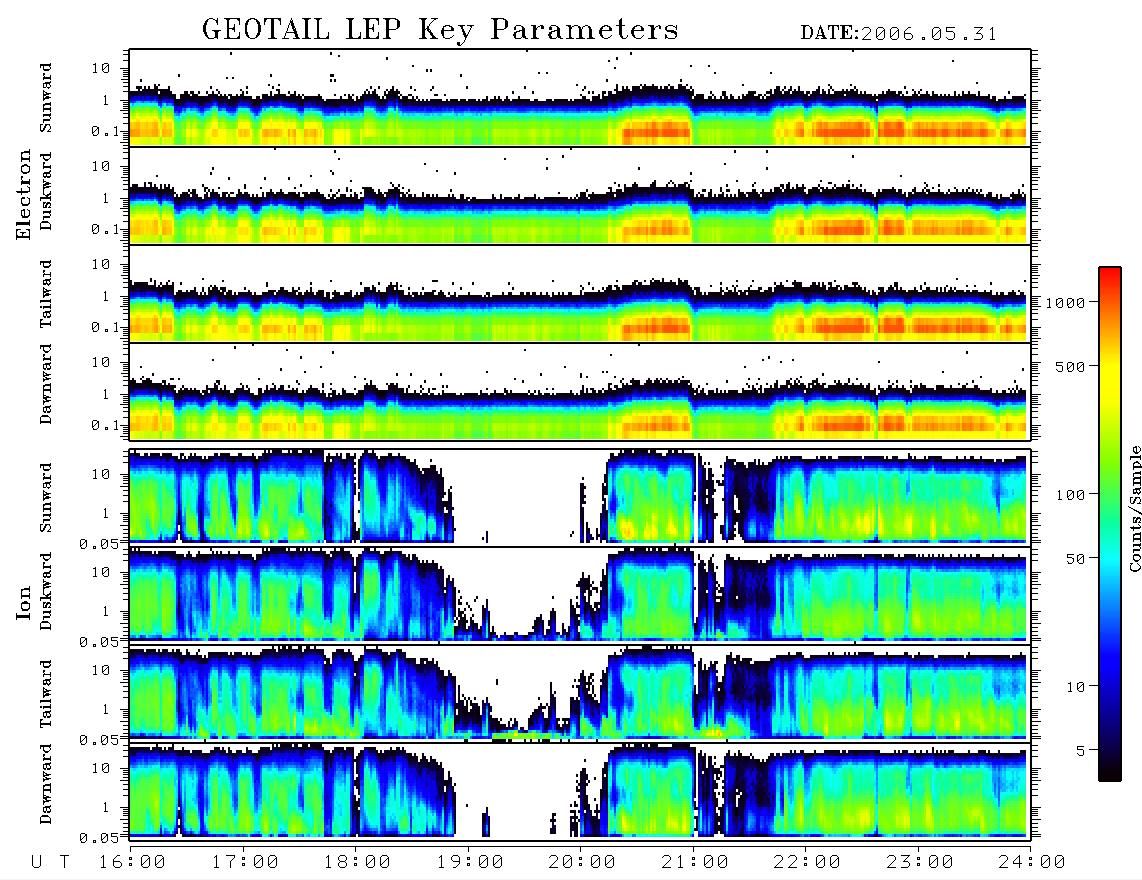Select the Electron Duskward axis label

[x=46, y=191]
